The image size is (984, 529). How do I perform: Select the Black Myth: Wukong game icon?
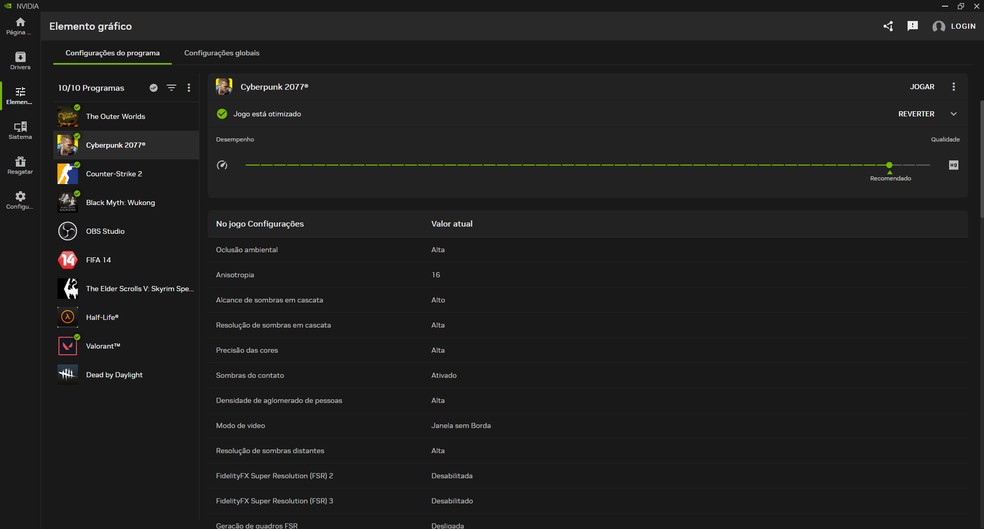(x=67, y=203)
